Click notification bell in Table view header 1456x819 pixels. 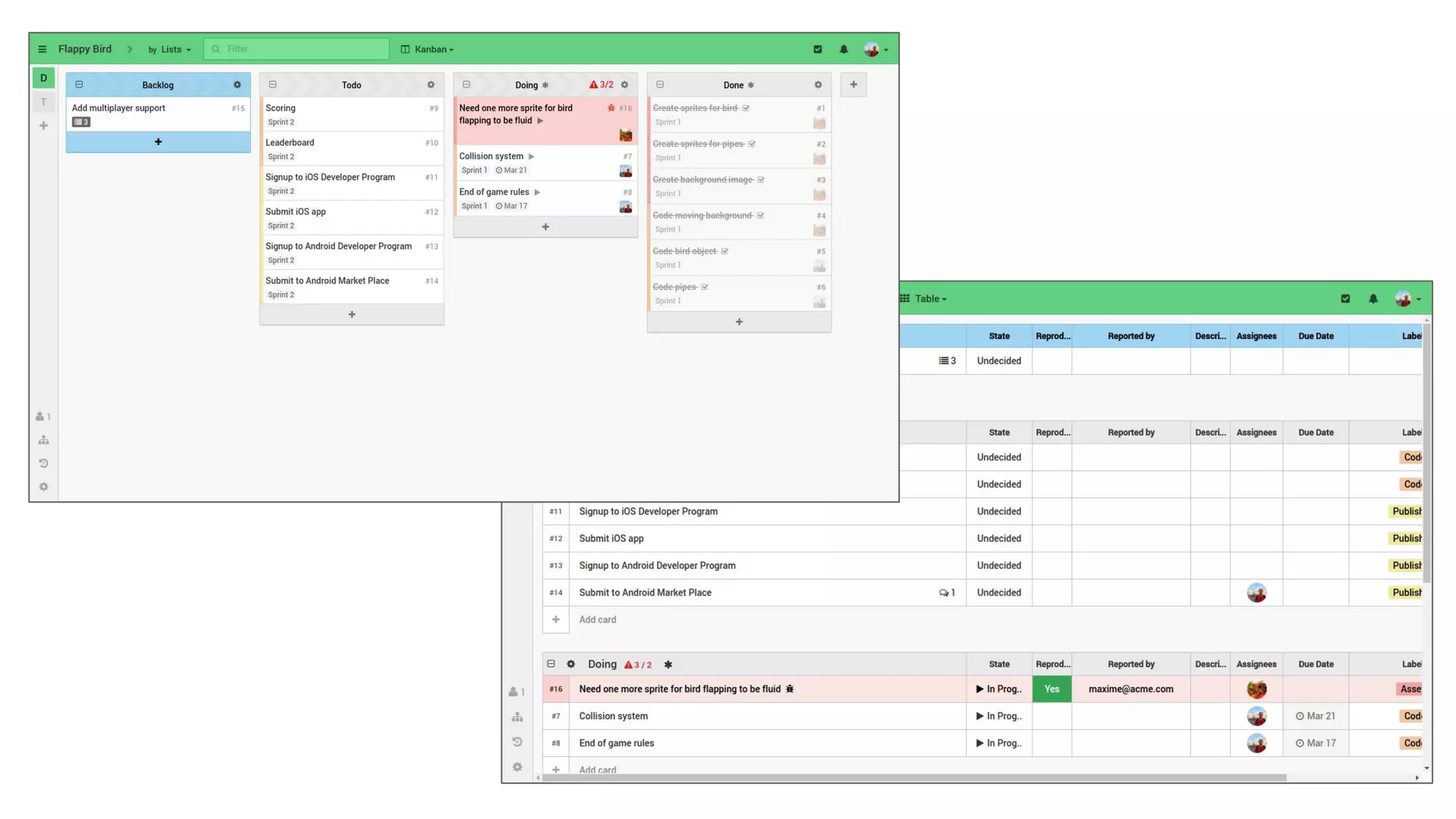(1373, 299)
